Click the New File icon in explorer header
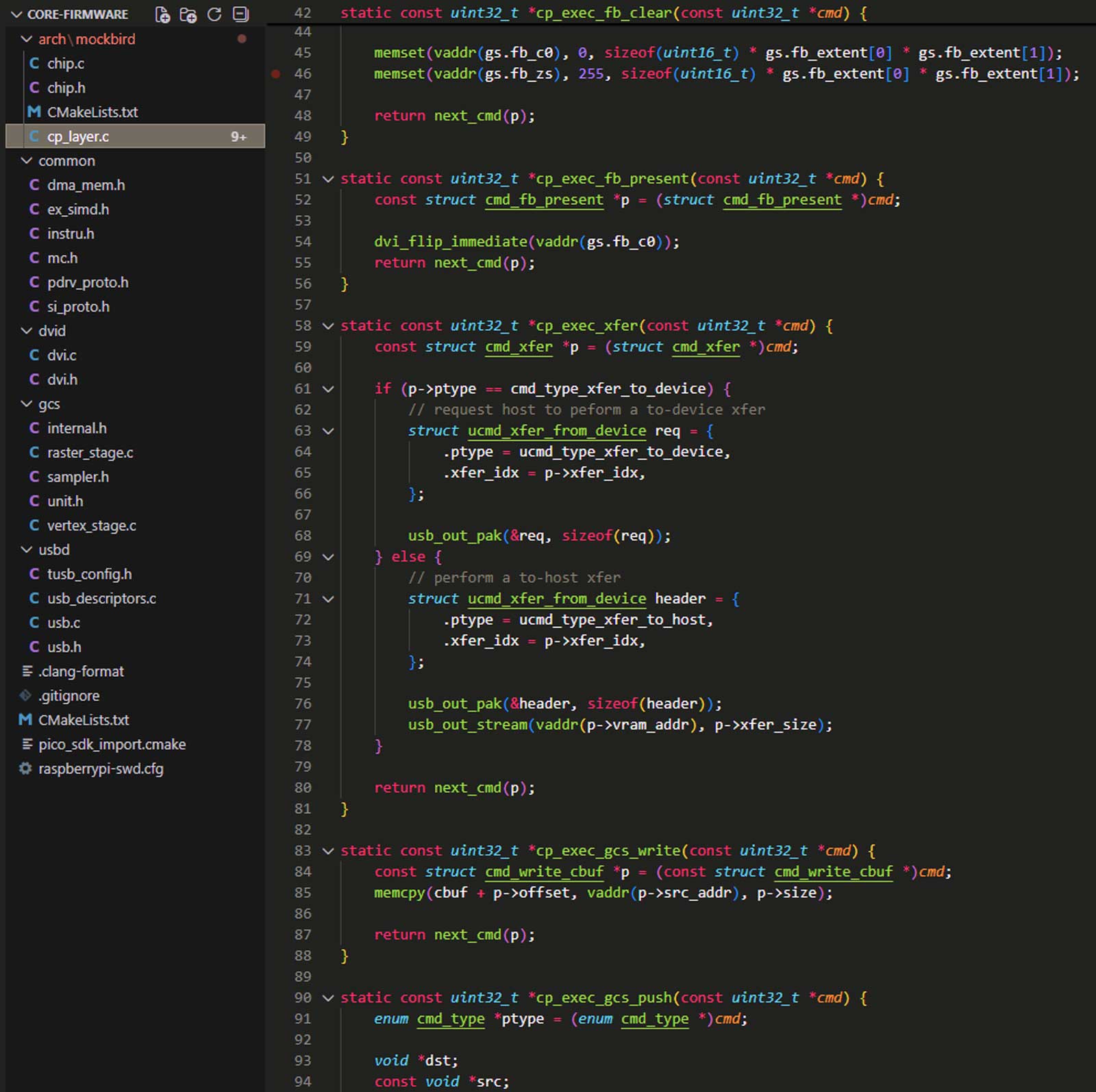This screenshot has height=1092, width=1096. click(162, 14)
